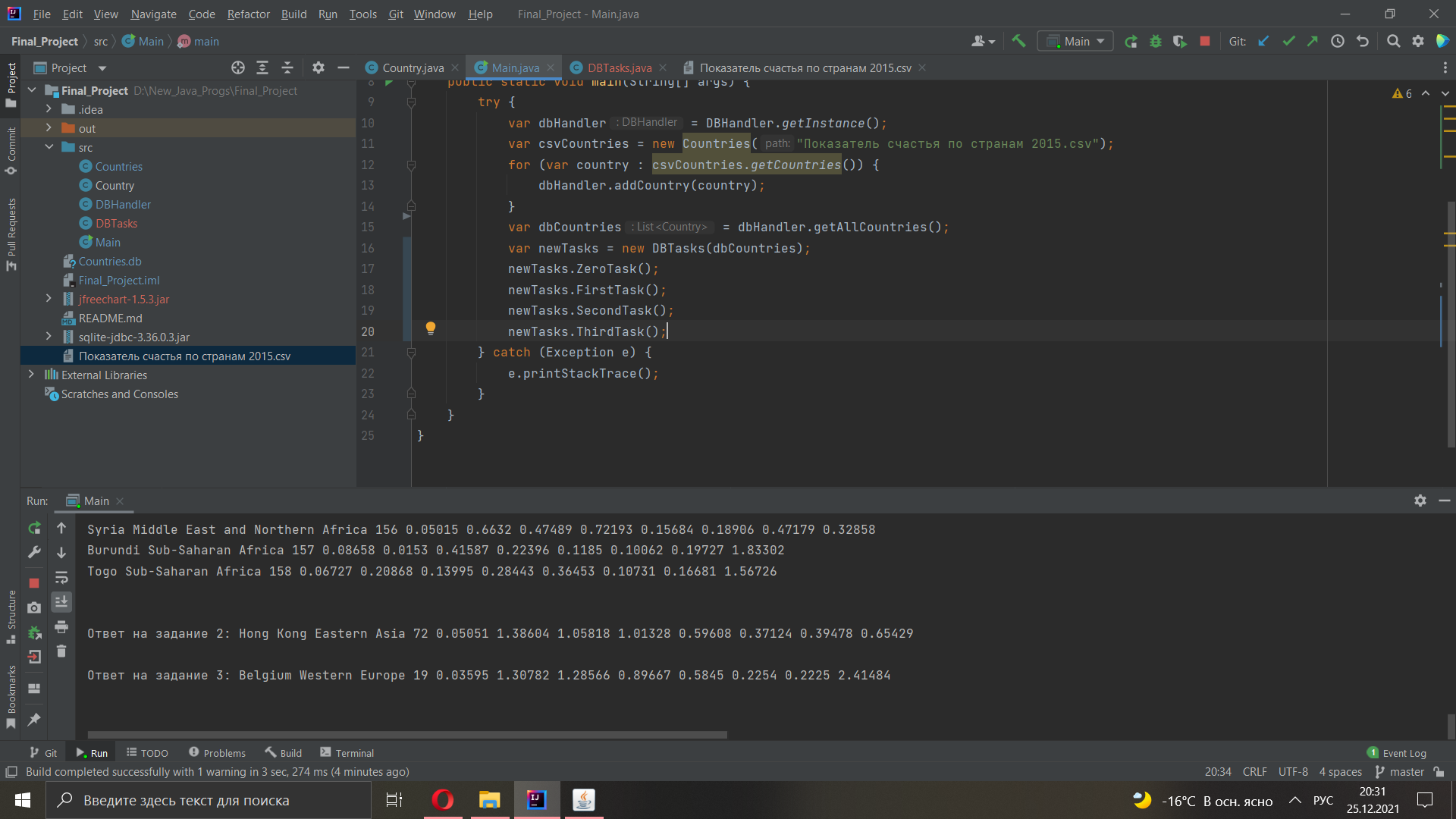The width and height of the screenshot is (1456, 819).
Task: Open Opera from the Windows taskbar
Action: tap(443, 800)
